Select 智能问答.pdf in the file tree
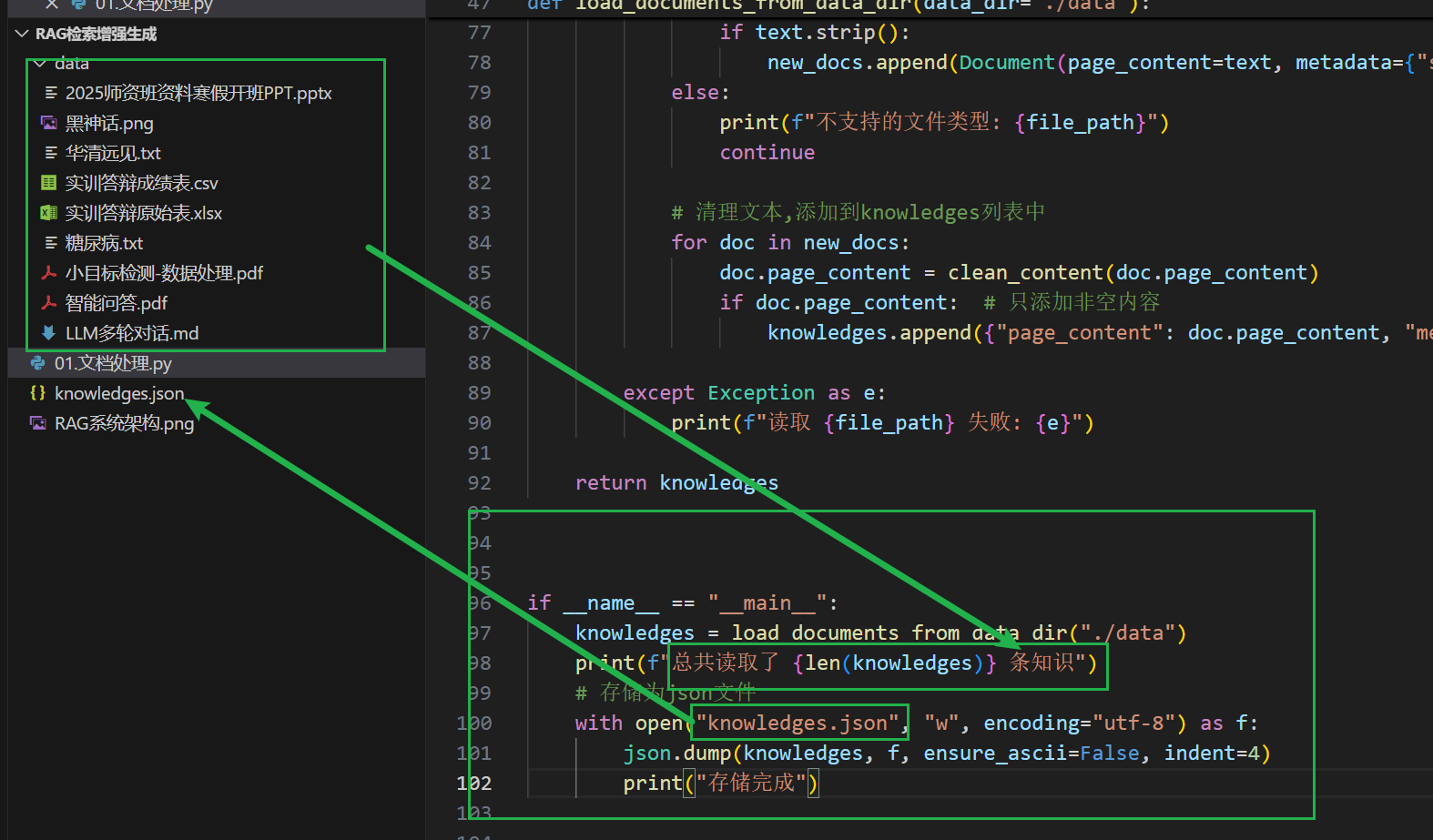Viewport: 1433px width, 840px height. [116, 303]
